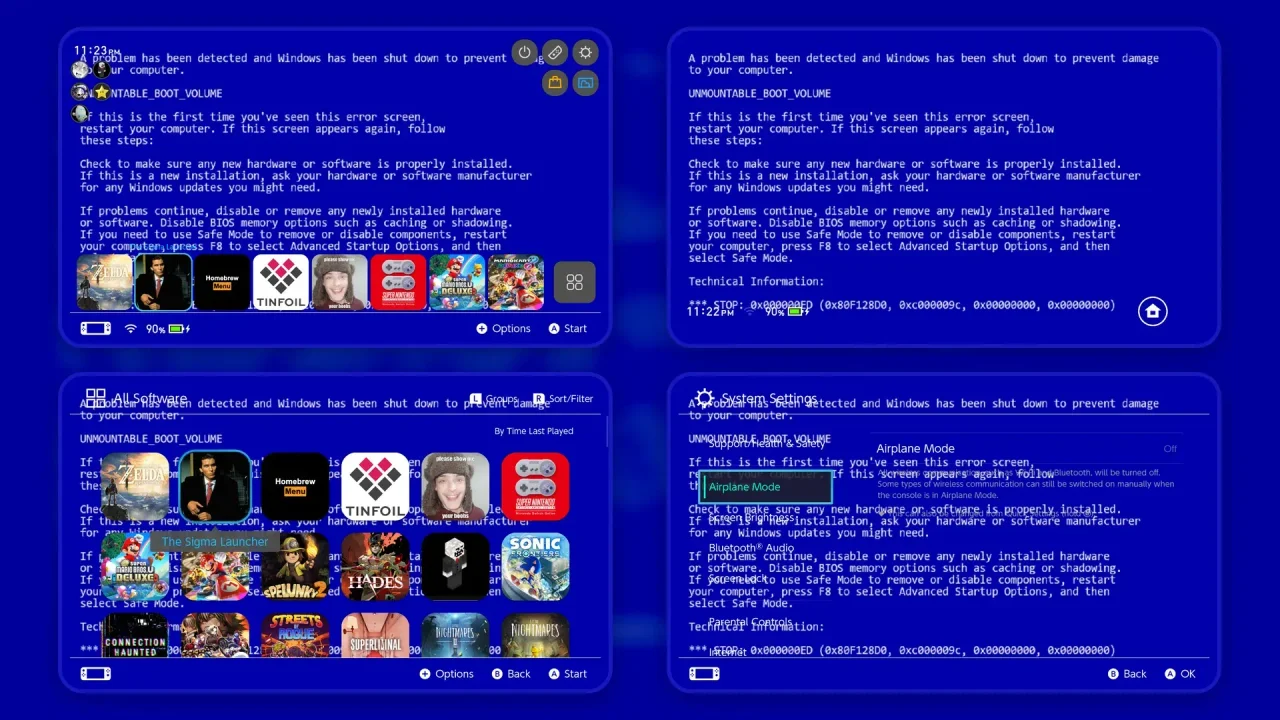Open the fur-hat meme tile in All Software
Viewport: 1280px width, 720px height.
pyautogui.click(x=455, y=487)
